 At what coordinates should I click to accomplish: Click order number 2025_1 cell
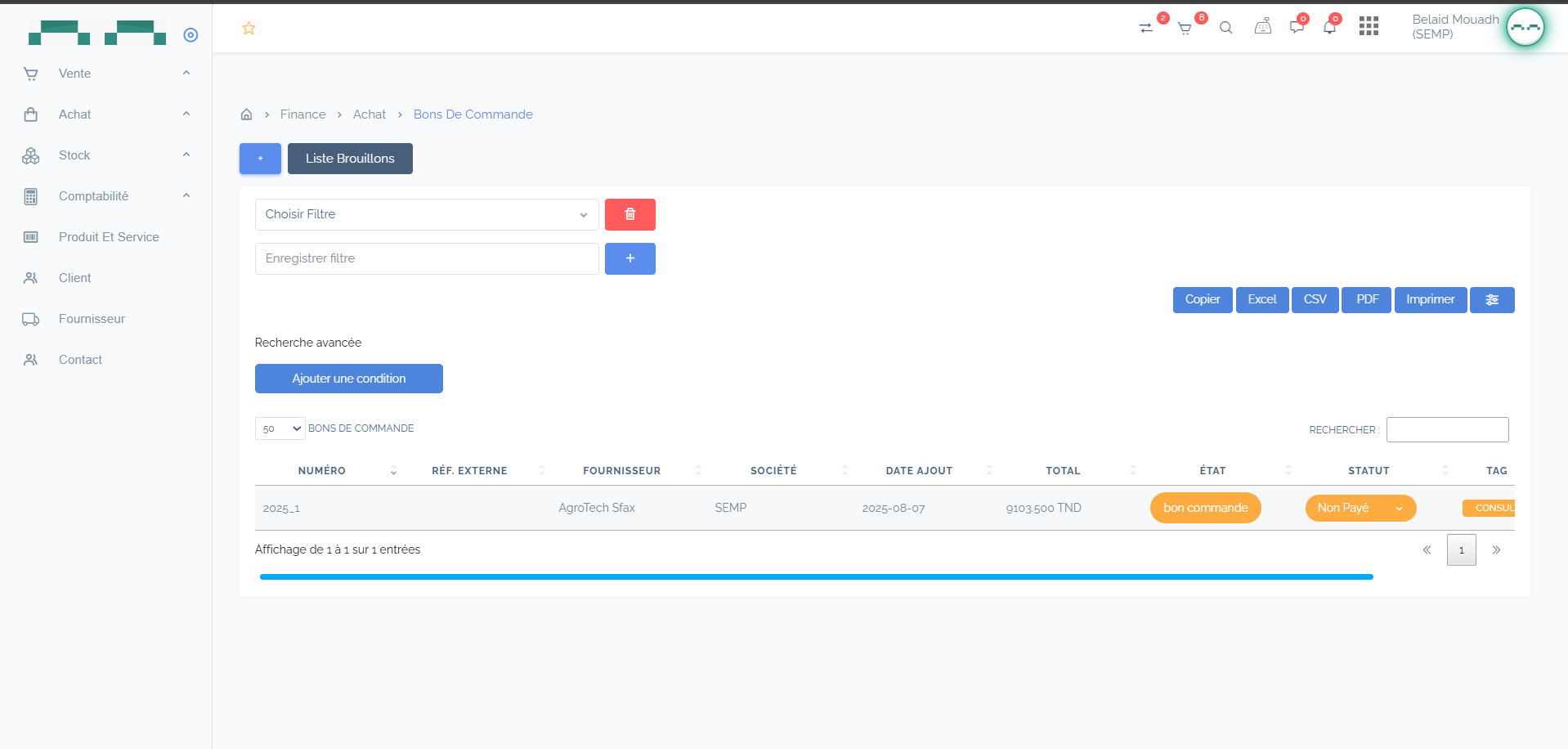281,509
